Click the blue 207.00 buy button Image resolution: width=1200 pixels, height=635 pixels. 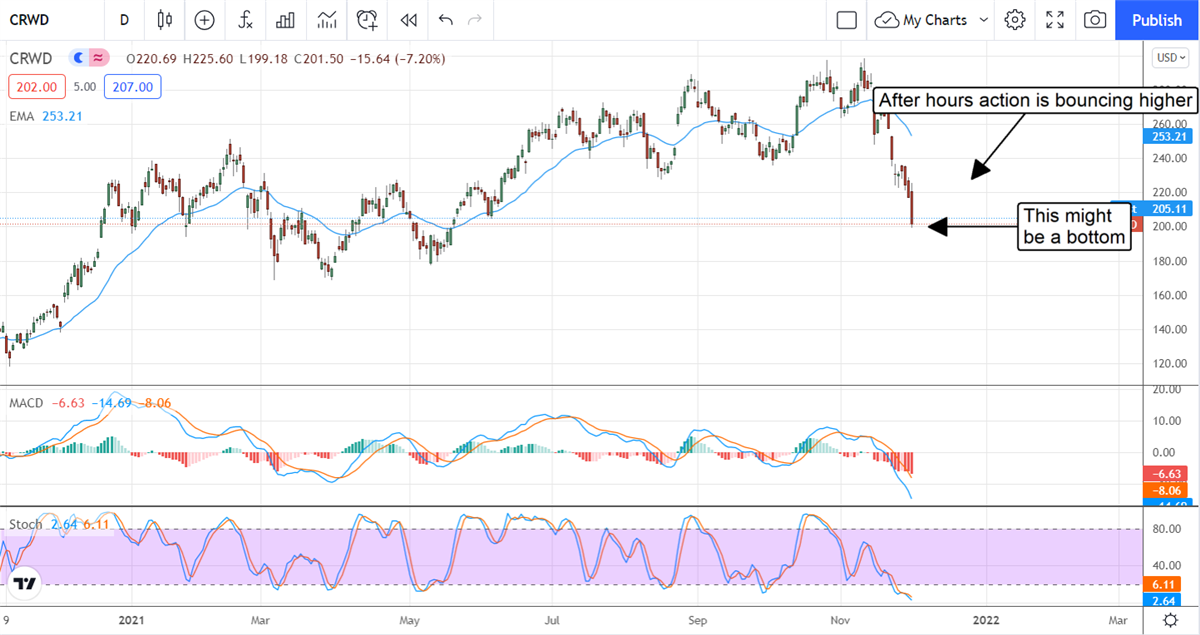click(x=132, y=87)
